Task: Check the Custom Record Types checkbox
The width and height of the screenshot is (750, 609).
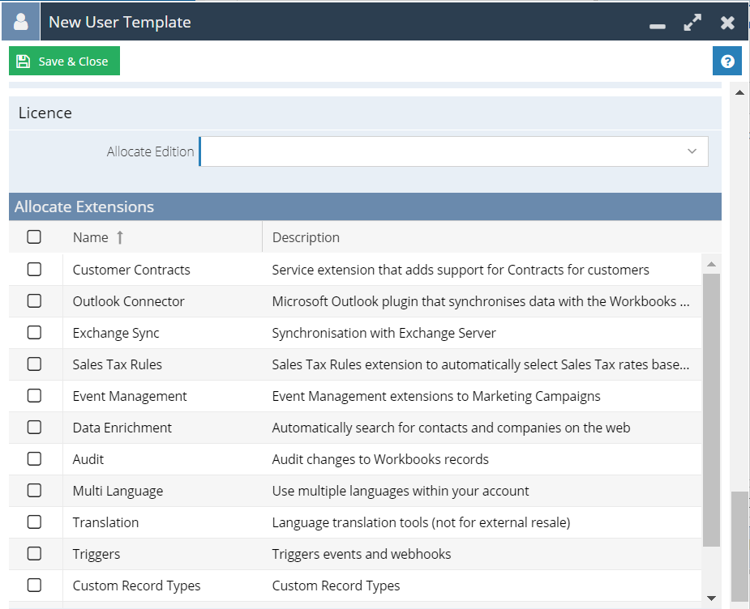Action: (x=34, y=585)
